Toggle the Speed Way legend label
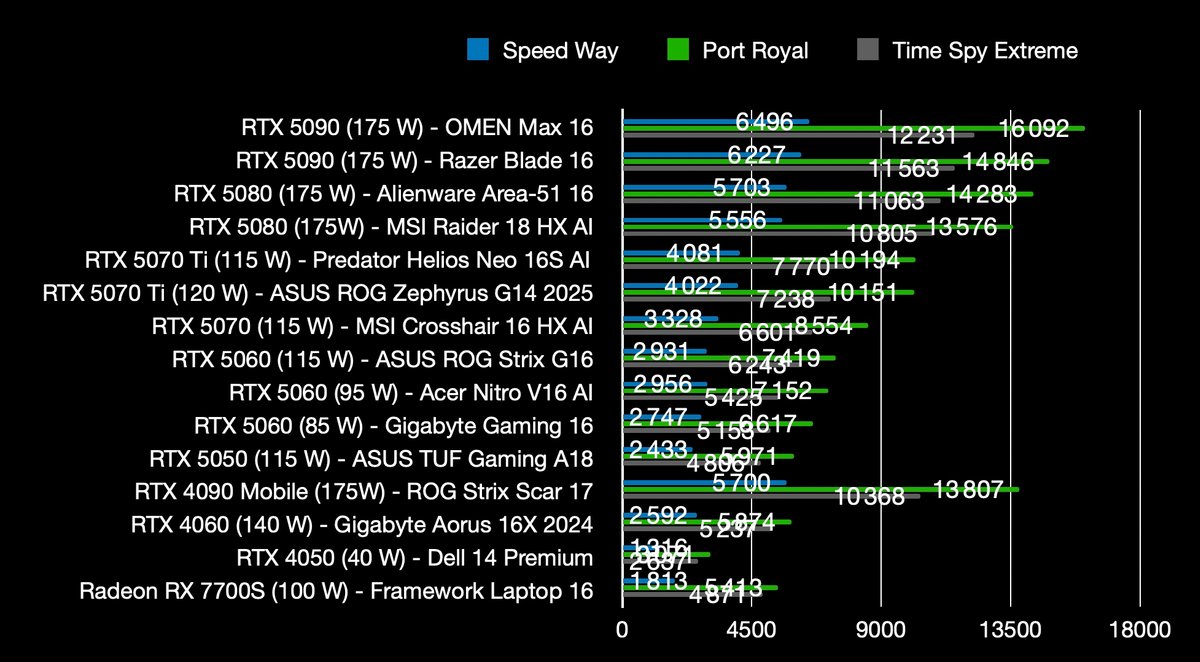This screenshot has height=662, width=1200. coord(560,50)
